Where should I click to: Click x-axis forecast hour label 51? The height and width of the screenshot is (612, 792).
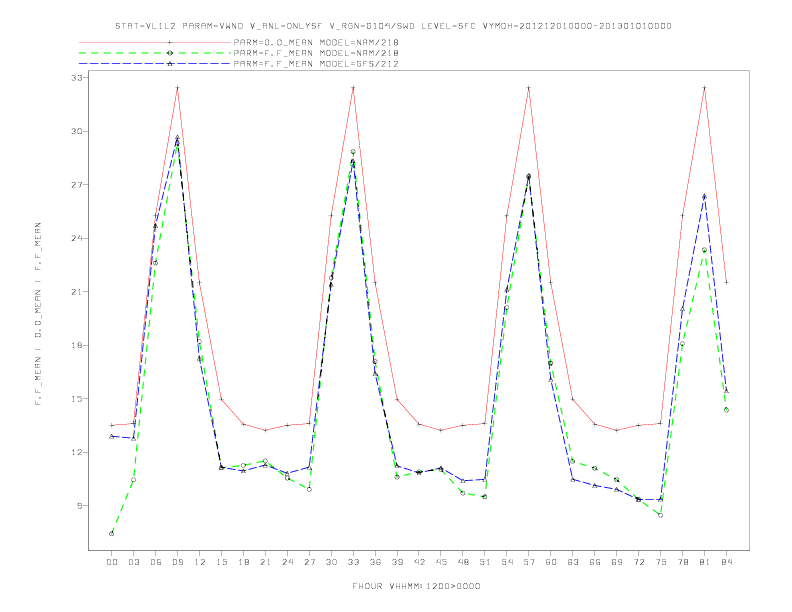pyautogui.click(x=485, y=562)
